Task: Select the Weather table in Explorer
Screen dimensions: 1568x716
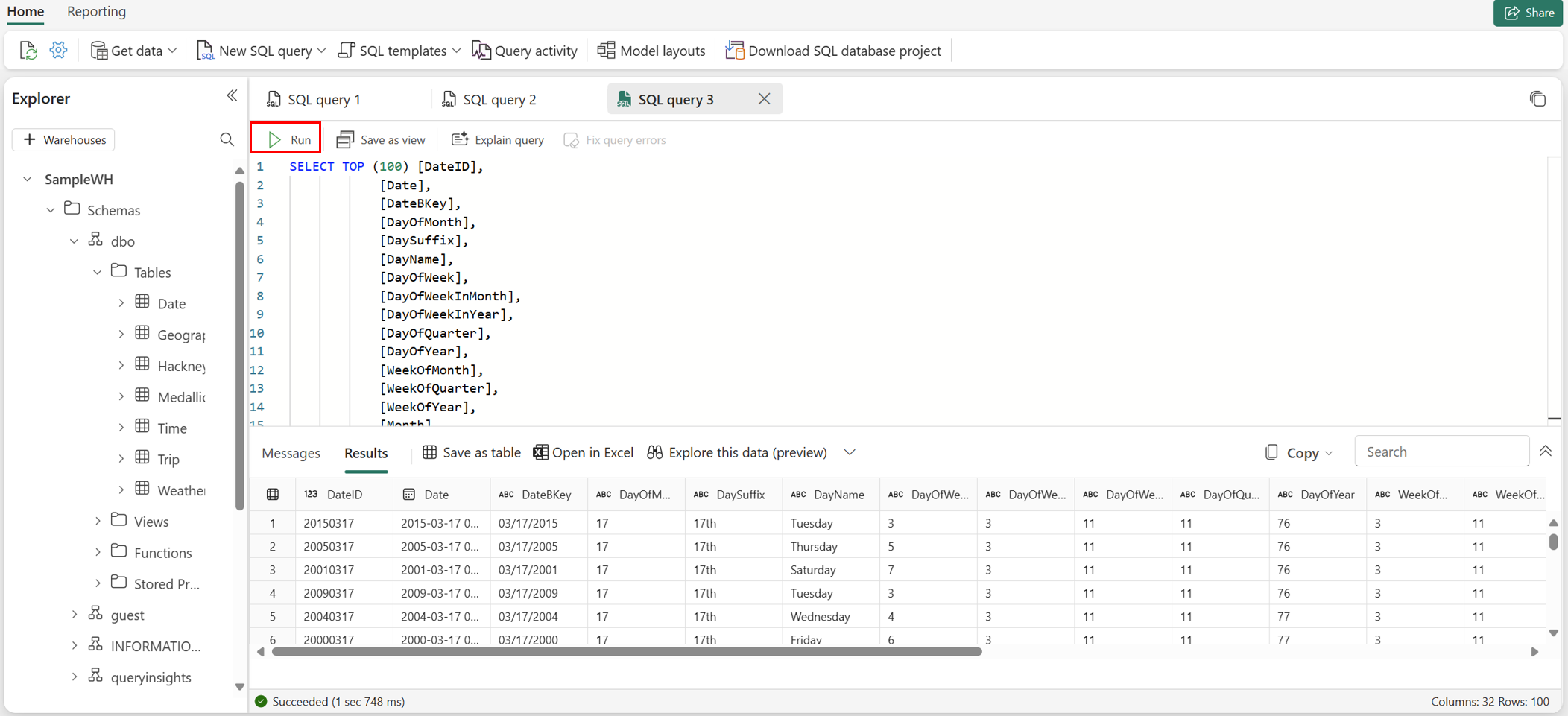Action: coord(181,490)
